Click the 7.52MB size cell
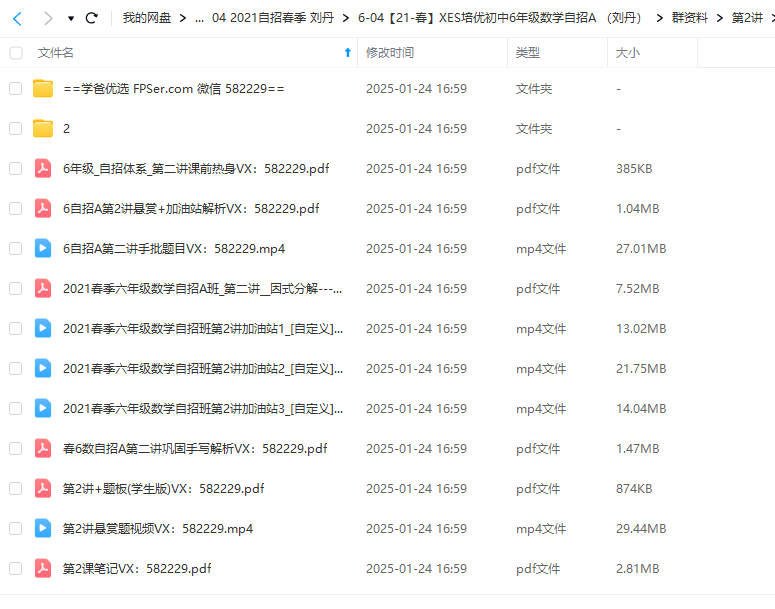The height and width of the screenshot is (609, 775). [x=638, y=289]
